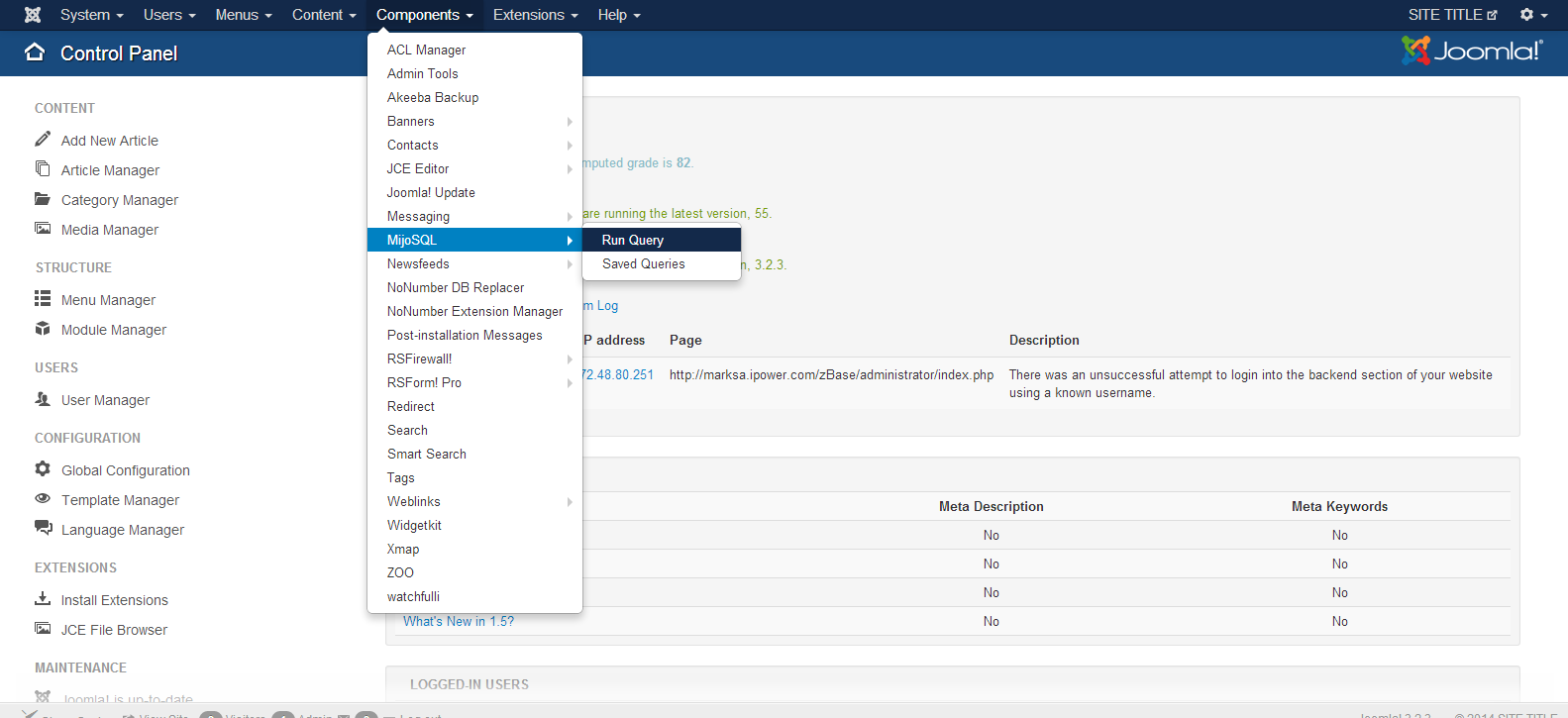The height and width of the screenshot is (718, 1568).
Task: Choose NoNumber Extension Manager entry
Action: tap(474, 311)
